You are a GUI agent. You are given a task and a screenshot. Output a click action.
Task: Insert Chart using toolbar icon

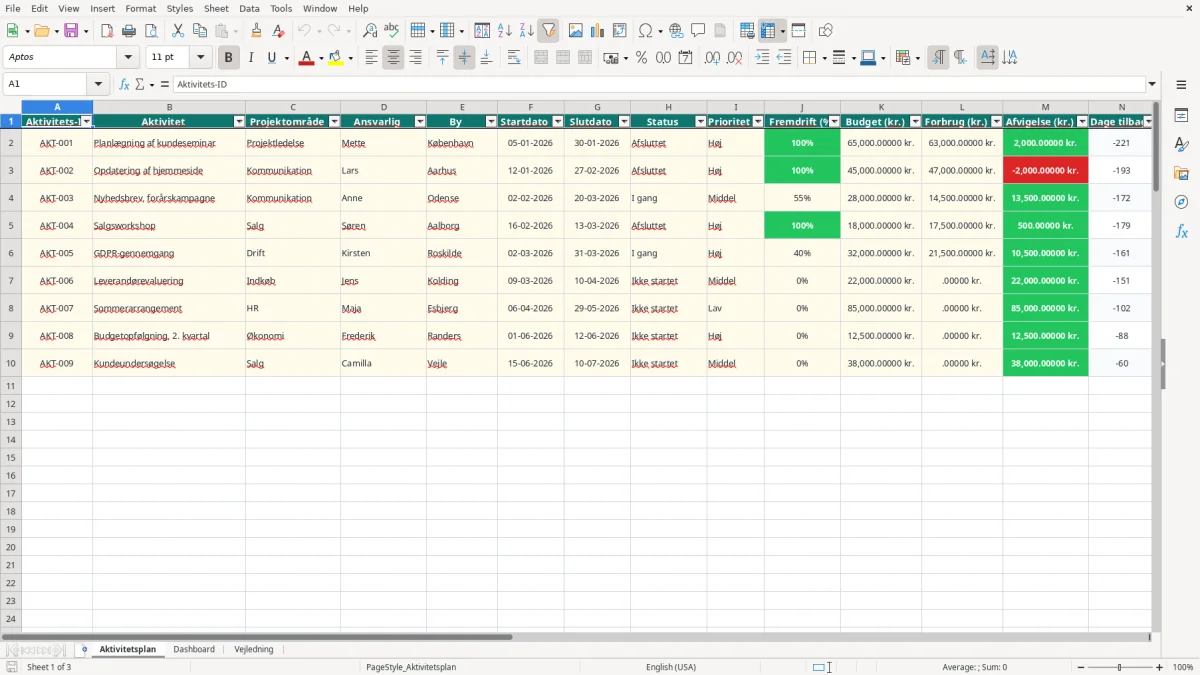pyautogui.click(x=597, y=31)
